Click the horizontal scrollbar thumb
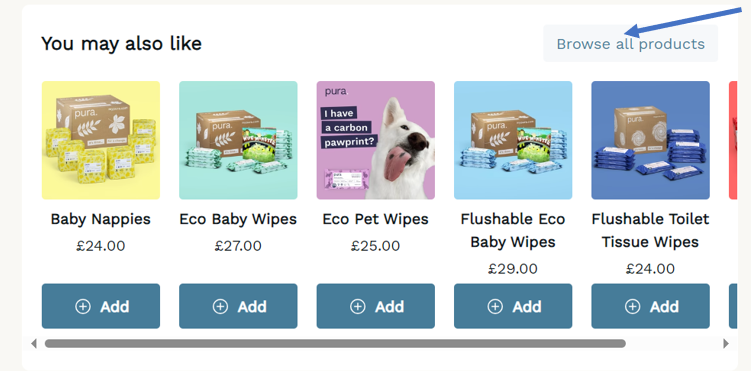This screenshot has height=371, width=751. click(x=335, y=343)
